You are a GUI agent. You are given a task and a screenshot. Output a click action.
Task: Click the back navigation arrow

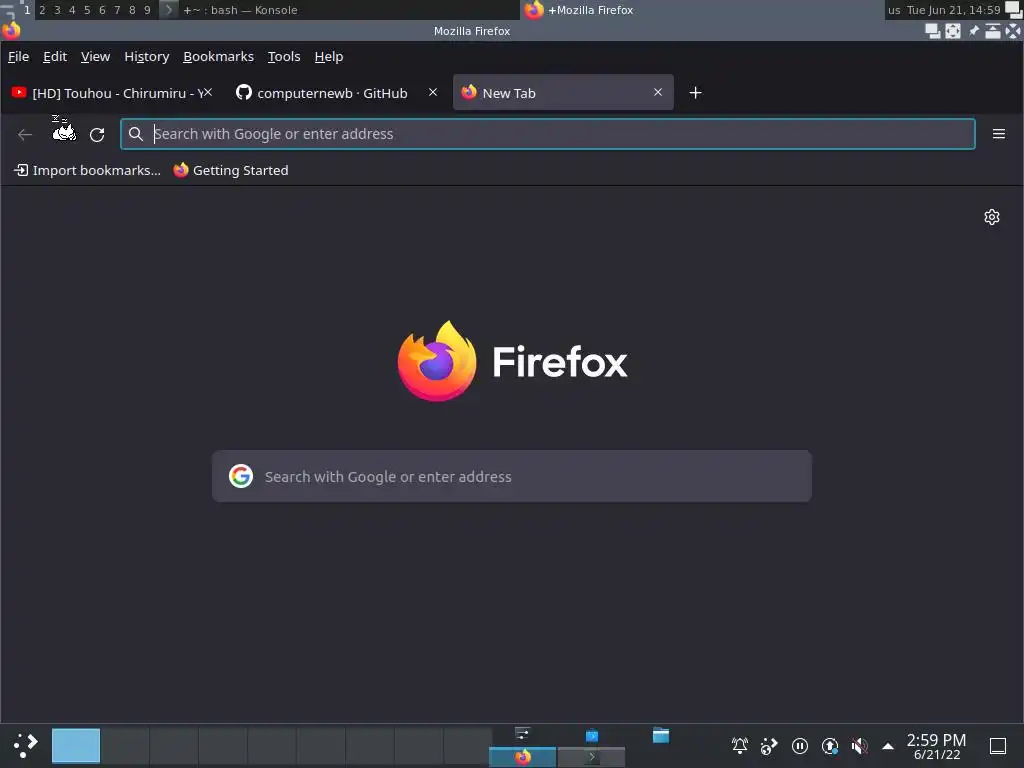[x=25, y=135]
